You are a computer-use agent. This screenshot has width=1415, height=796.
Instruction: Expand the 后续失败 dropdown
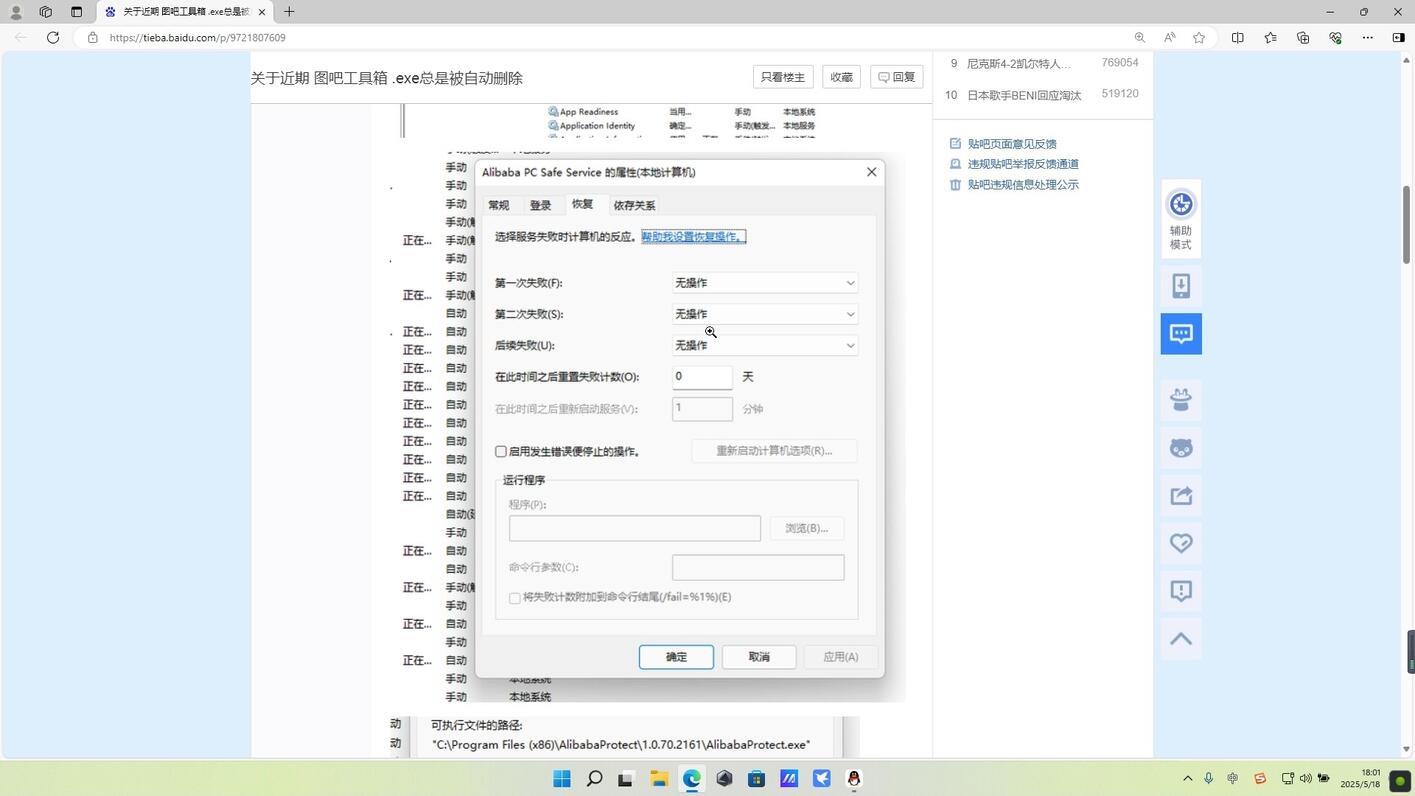(x=765, y=345)
